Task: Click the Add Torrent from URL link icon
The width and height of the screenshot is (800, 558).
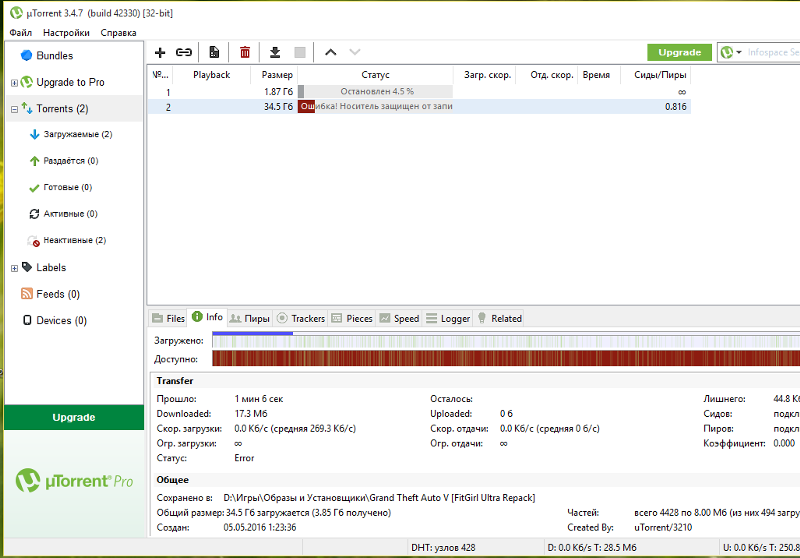Action: pyautogui.click(x=184, y=52)
